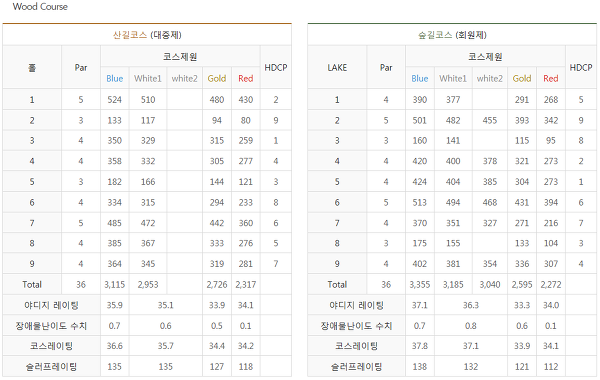Image resolution: width=600 pixels, height=380 pixels.
Task: Click the '182' Blue cell
Action: 114,182
